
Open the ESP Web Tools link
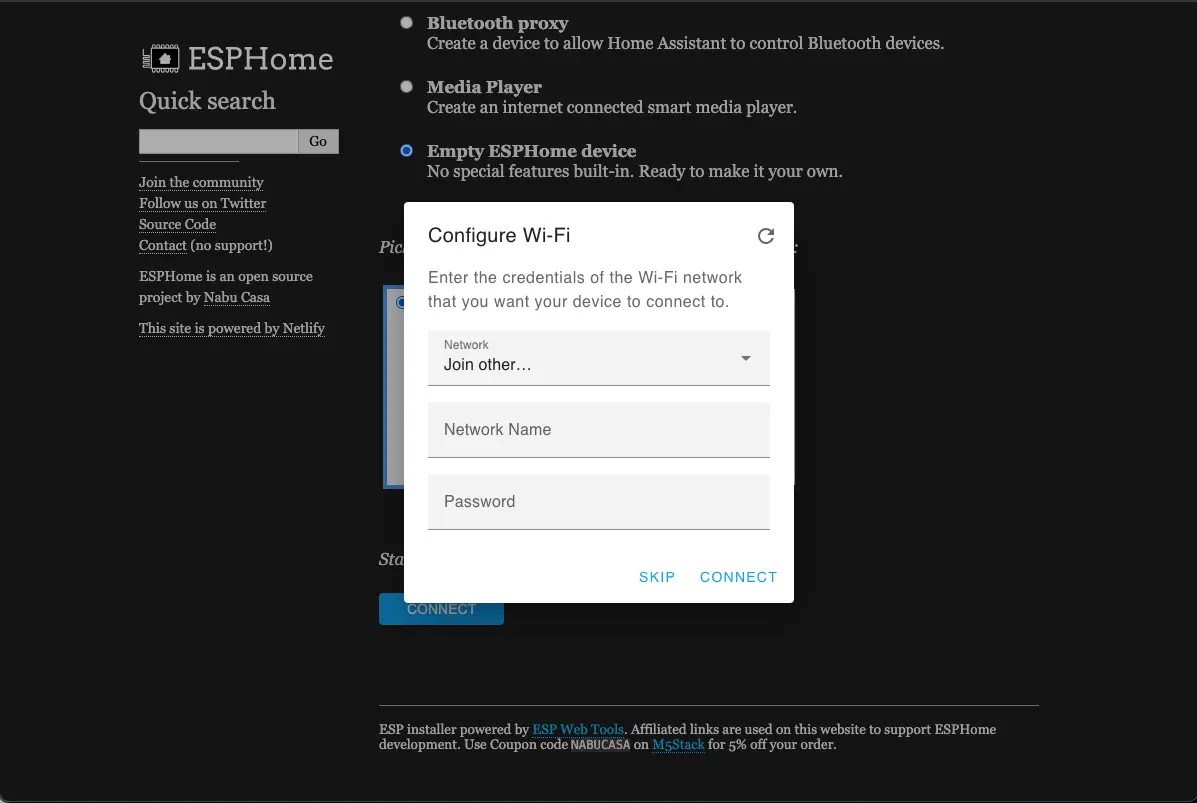click(x=578, y=729)
